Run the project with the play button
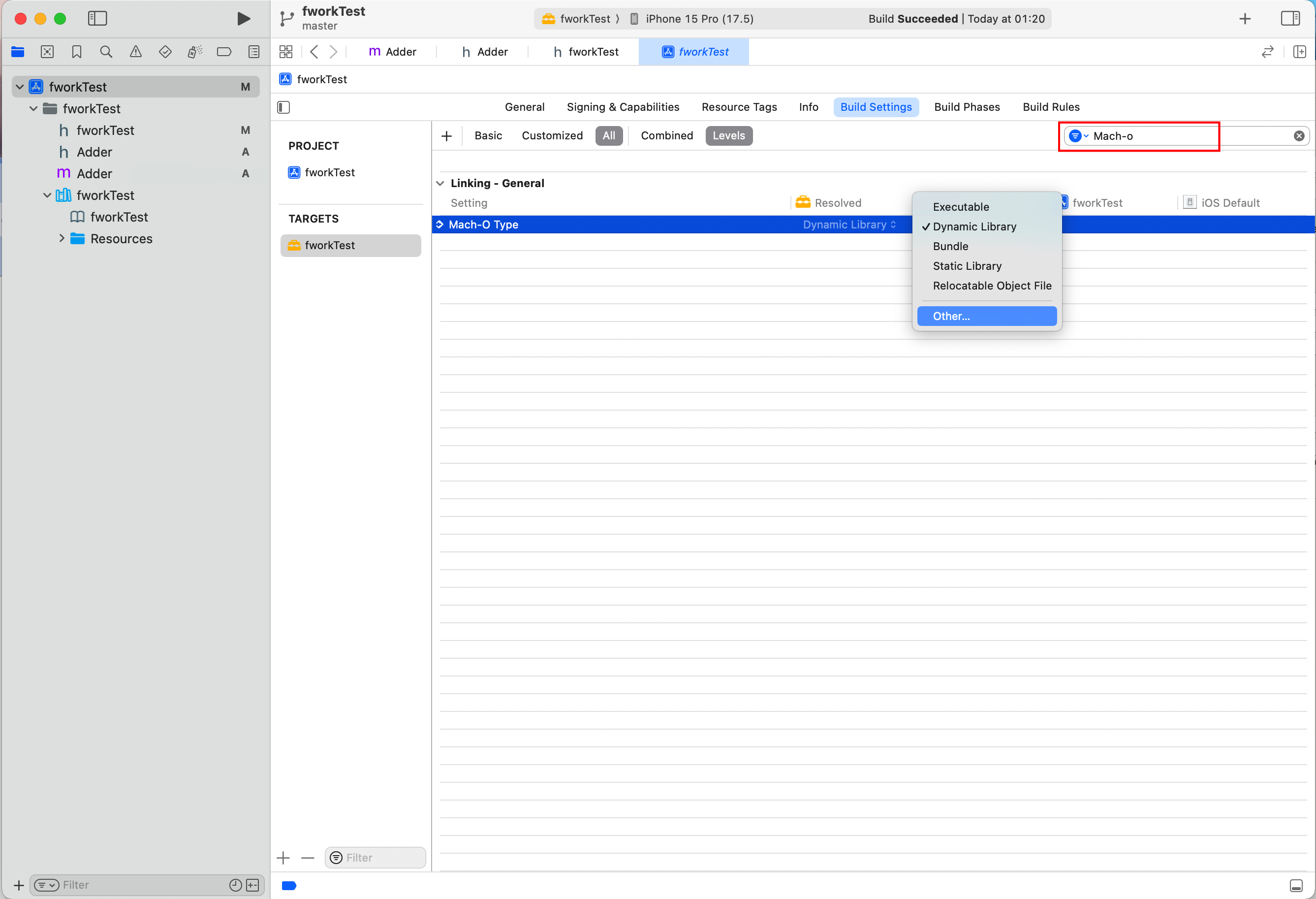 click(x=244, y=18)
